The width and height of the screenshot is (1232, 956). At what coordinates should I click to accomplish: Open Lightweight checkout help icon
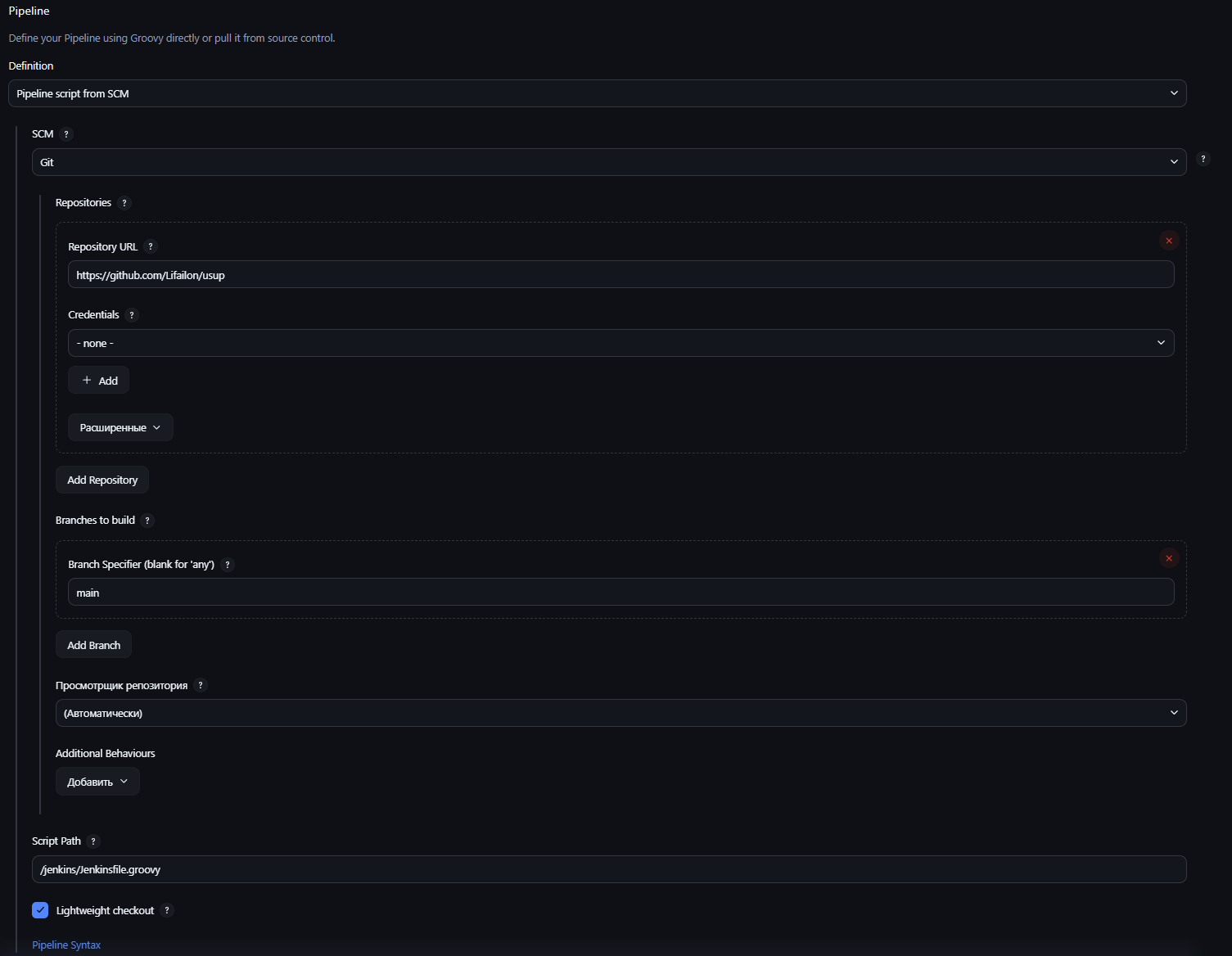[167, 910]
